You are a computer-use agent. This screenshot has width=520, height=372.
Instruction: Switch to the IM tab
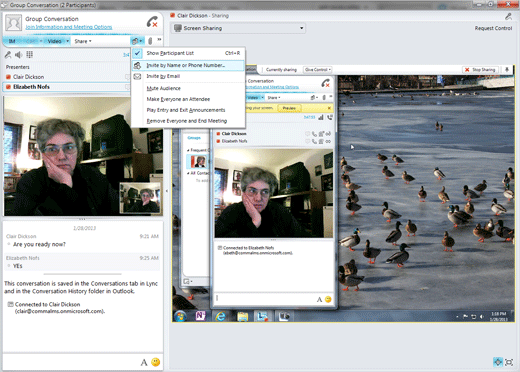(12, 41)
